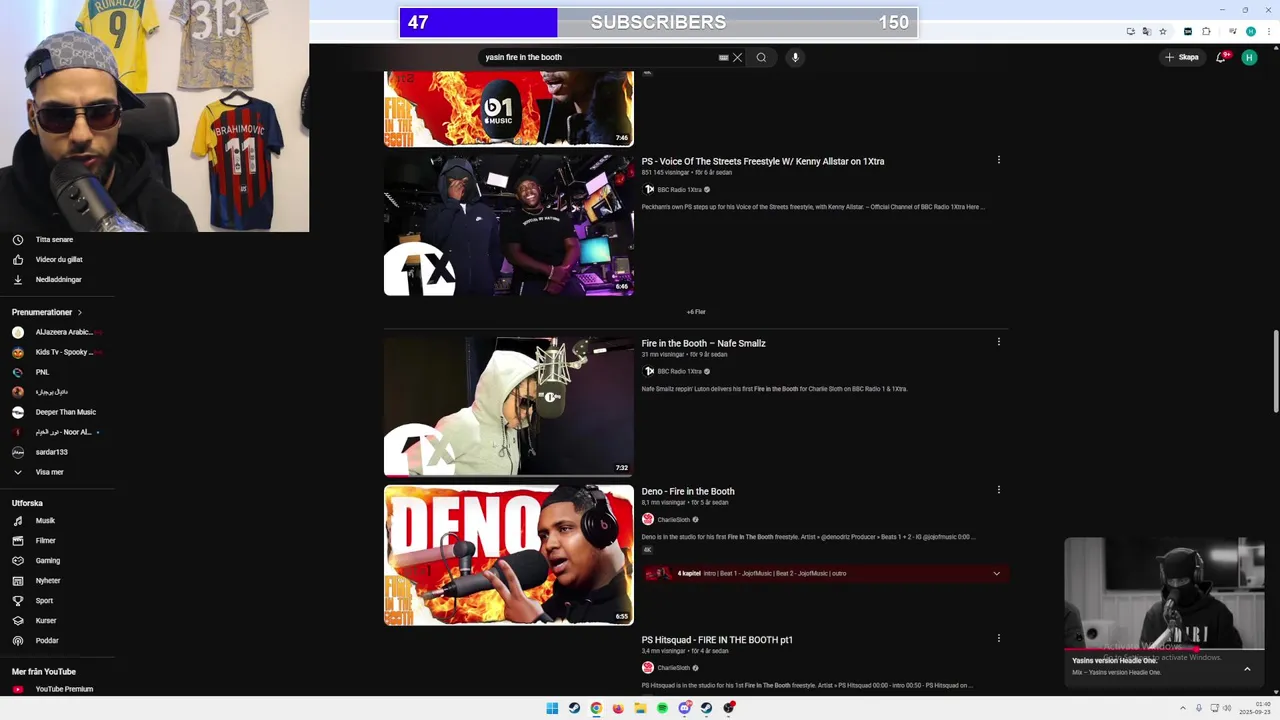Open the translate page icon in address bar
The height and width of the screenshot is (720, 1280).
point(1146,31)
